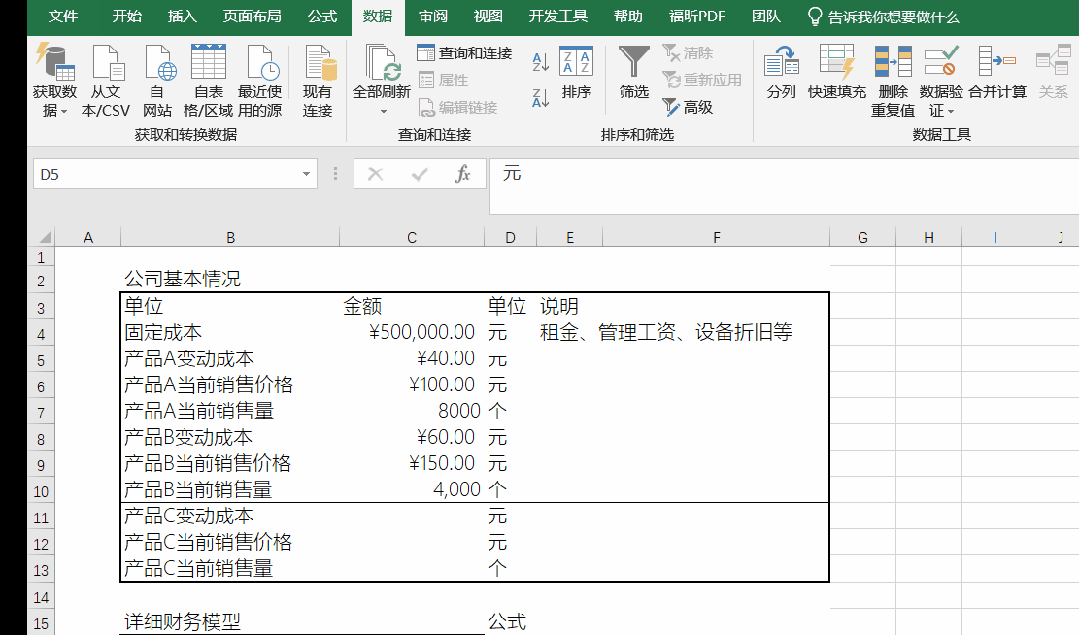Click 自表格/区域 icon
The height and width of the screenshot is (635, 1079).
tap(209, 62)
